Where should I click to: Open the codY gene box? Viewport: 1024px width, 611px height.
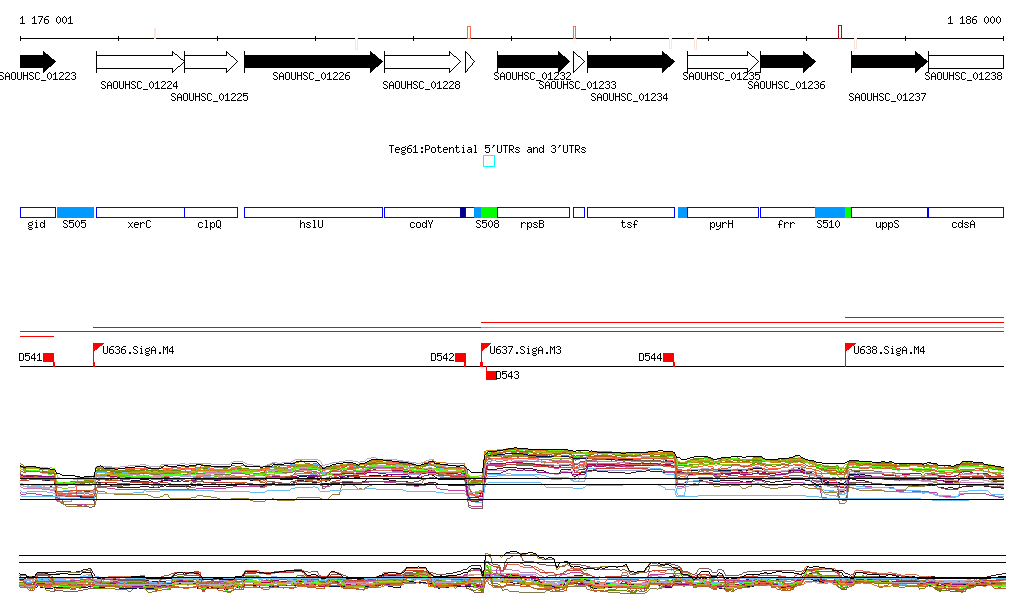[421, 212]
